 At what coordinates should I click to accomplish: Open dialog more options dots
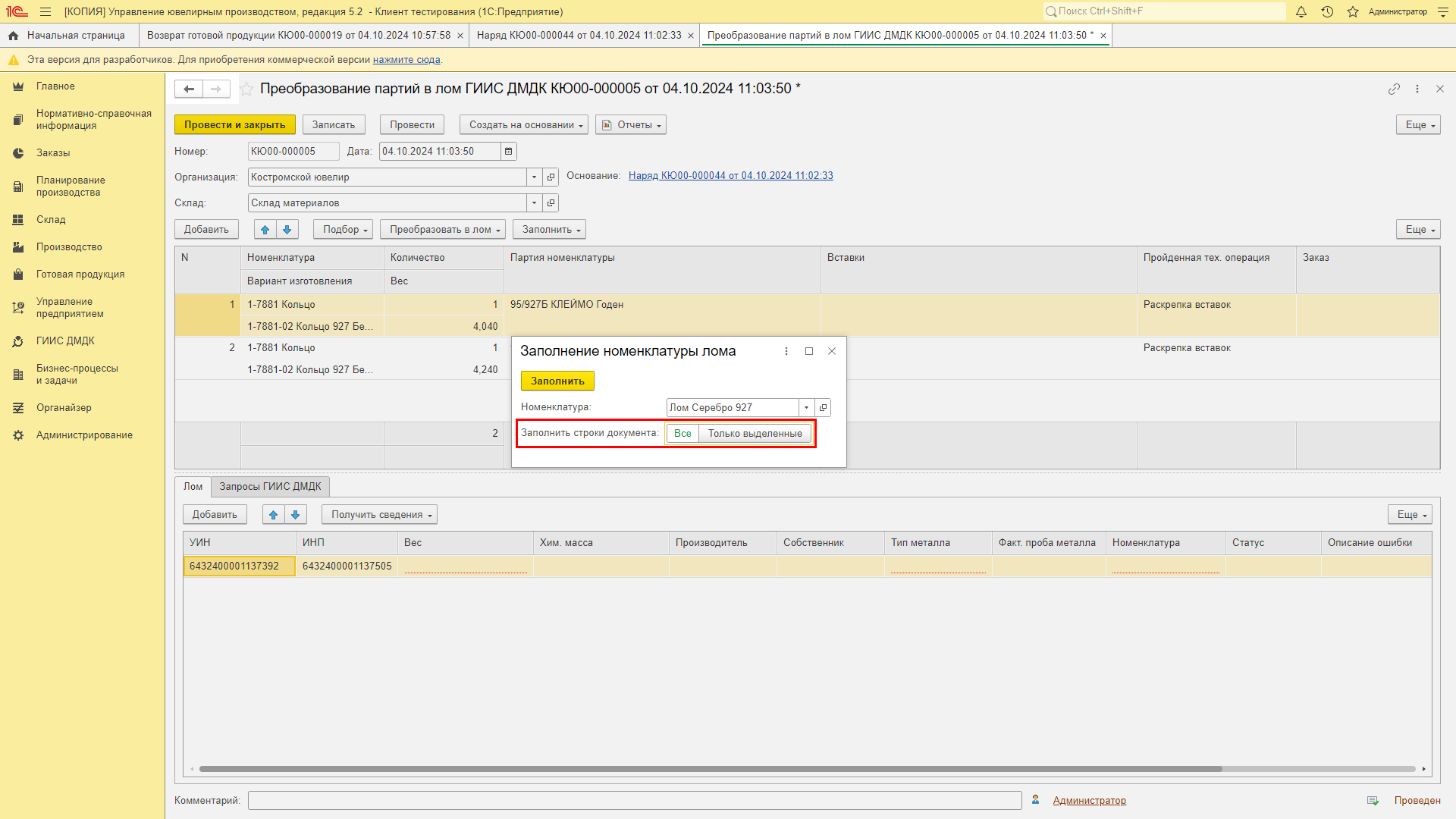[786, 351]
